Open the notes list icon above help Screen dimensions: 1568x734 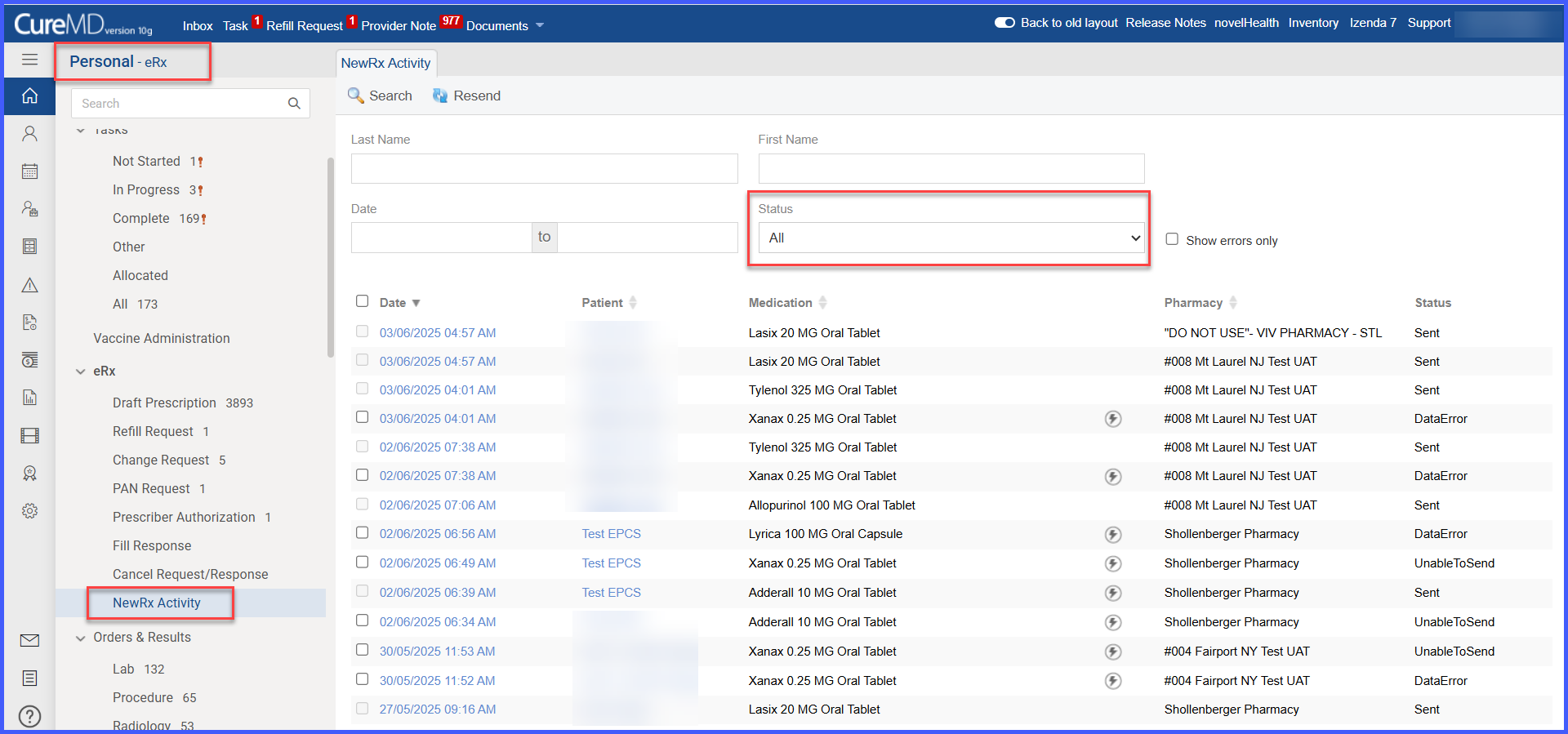(29, 678)
